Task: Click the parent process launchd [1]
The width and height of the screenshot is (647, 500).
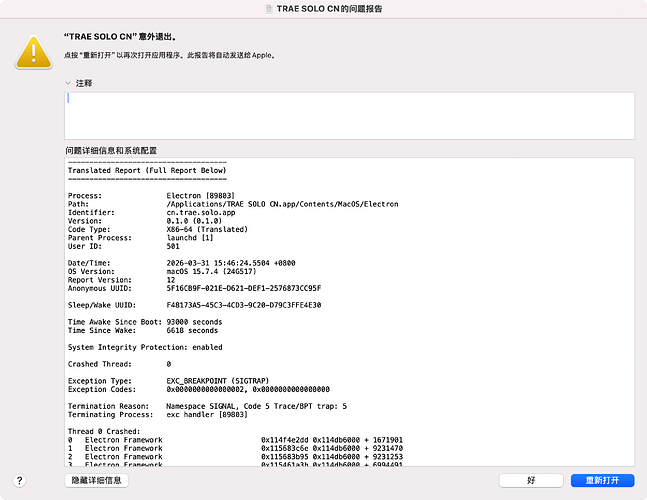Action: 190,238
